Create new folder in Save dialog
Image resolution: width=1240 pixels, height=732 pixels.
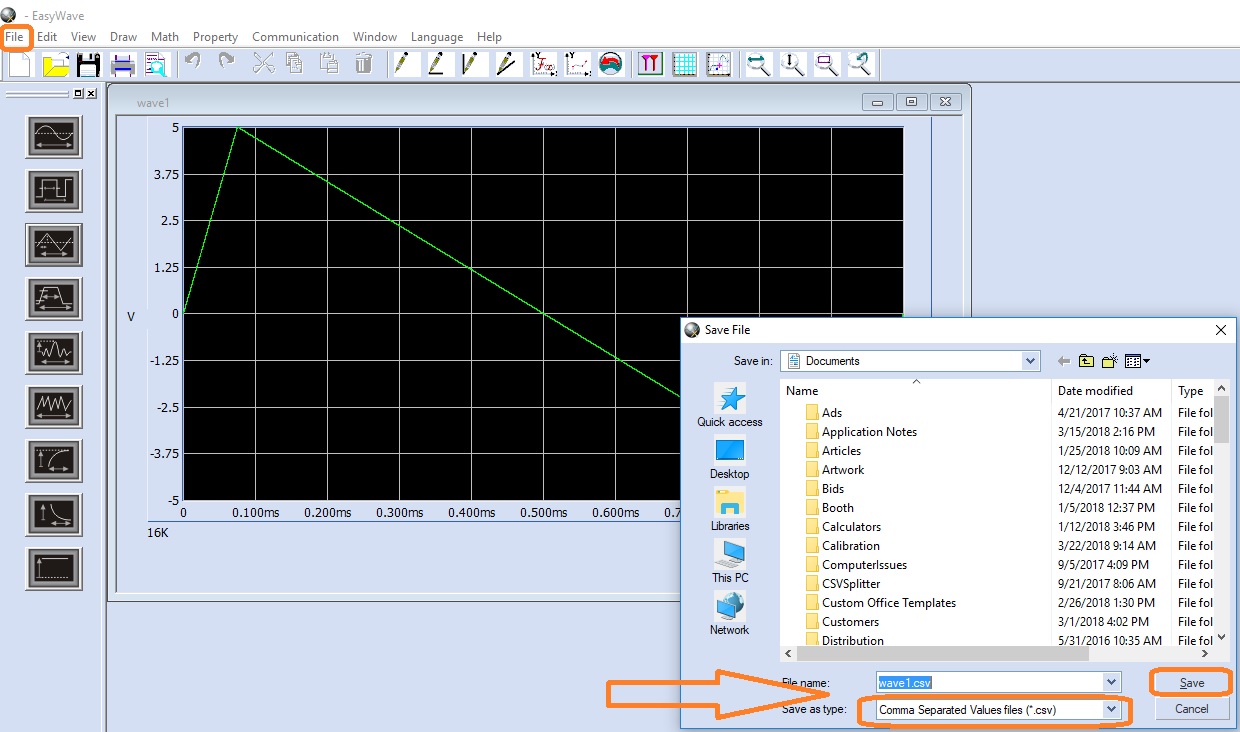[1109, 361]
